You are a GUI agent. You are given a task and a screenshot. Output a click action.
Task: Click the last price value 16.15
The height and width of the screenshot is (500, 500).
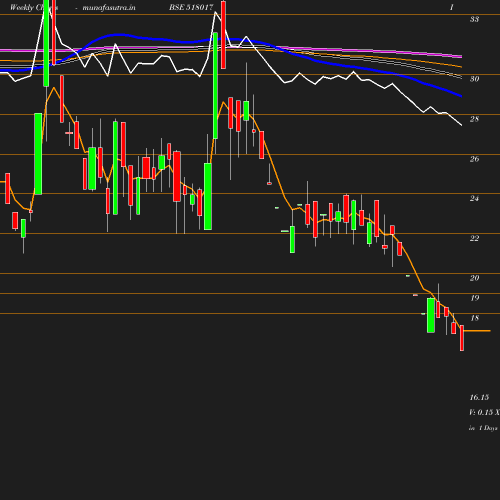pyautogui.click(x=479, y=397)
